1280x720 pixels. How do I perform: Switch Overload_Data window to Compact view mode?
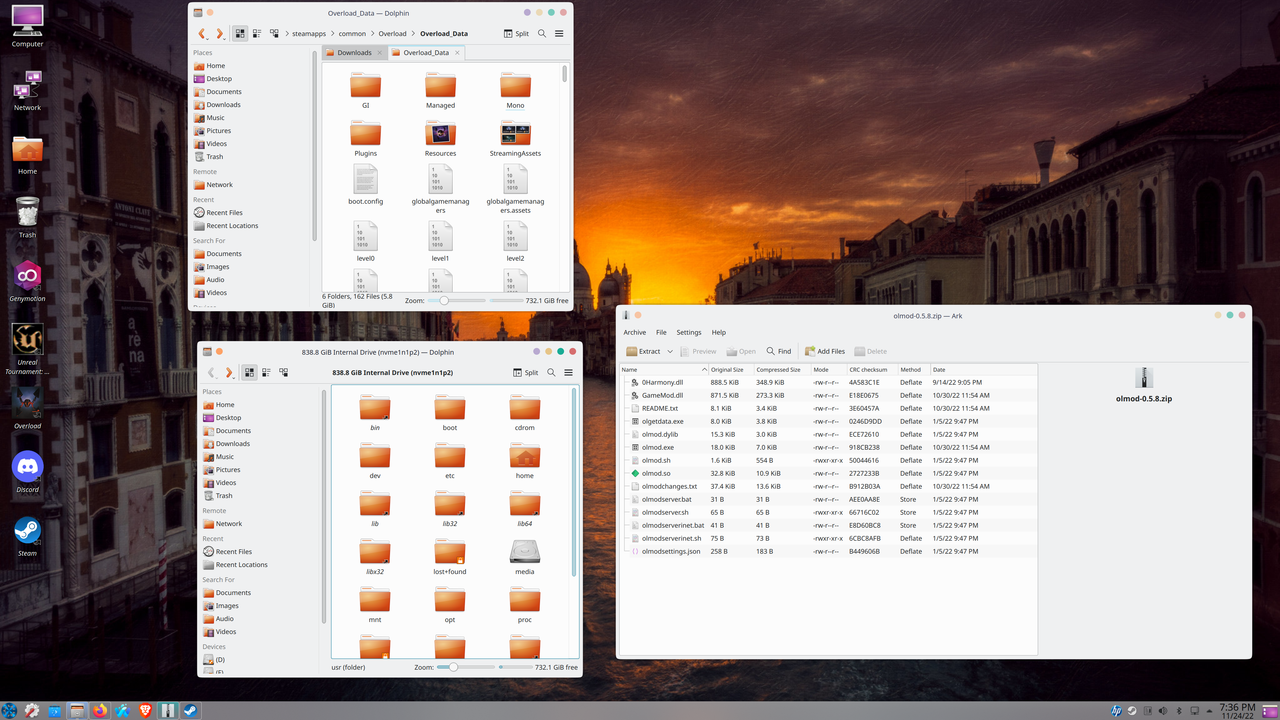click(x=257, y=33)
